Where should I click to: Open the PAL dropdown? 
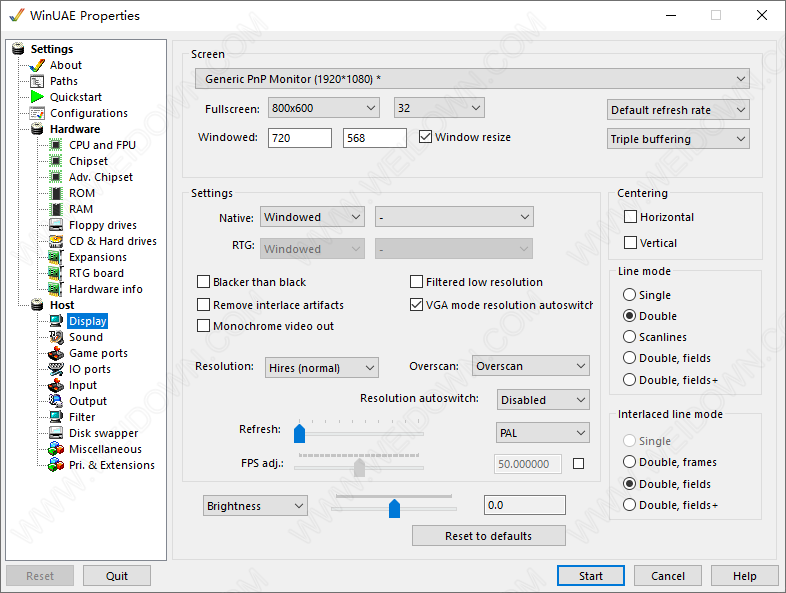[x=543, y=433]
